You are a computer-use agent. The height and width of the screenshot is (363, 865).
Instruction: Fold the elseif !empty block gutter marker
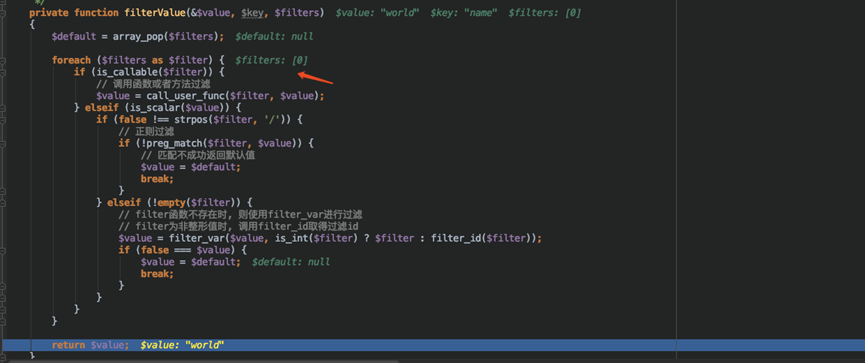click(3, 202)
